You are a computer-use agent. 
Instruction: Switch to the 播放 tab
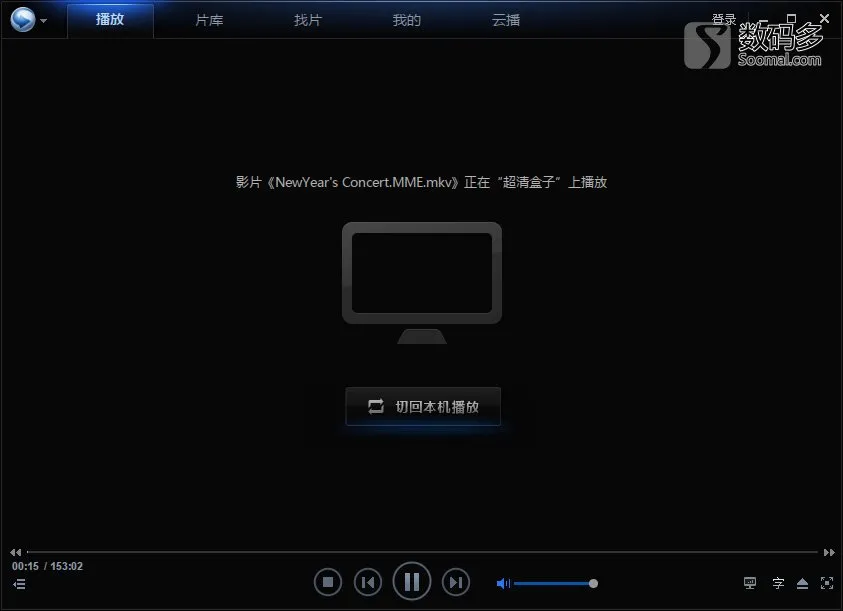(x=110, y=20)
